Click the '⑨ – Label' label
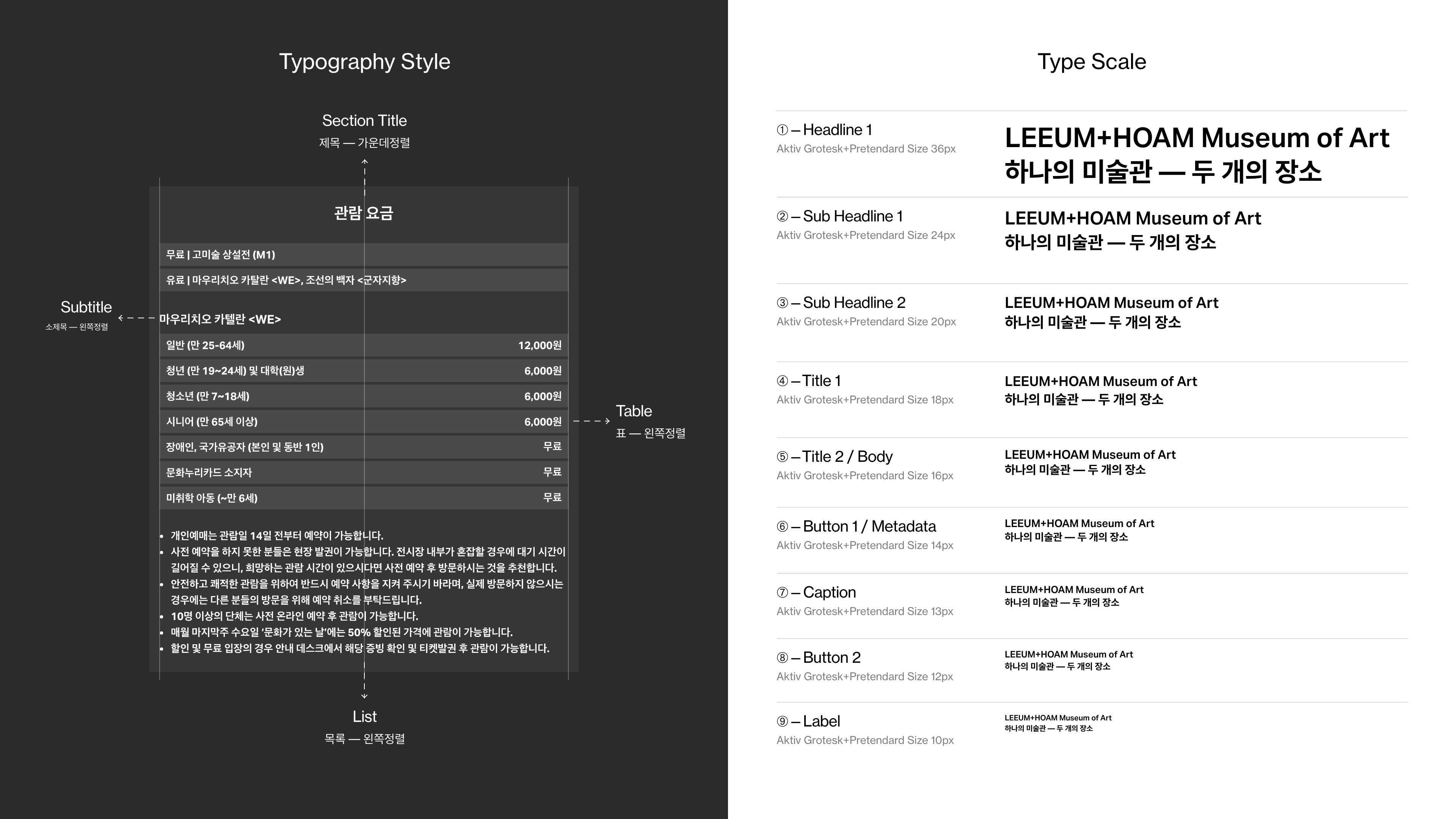1456x819 pixels. point(808,722)
